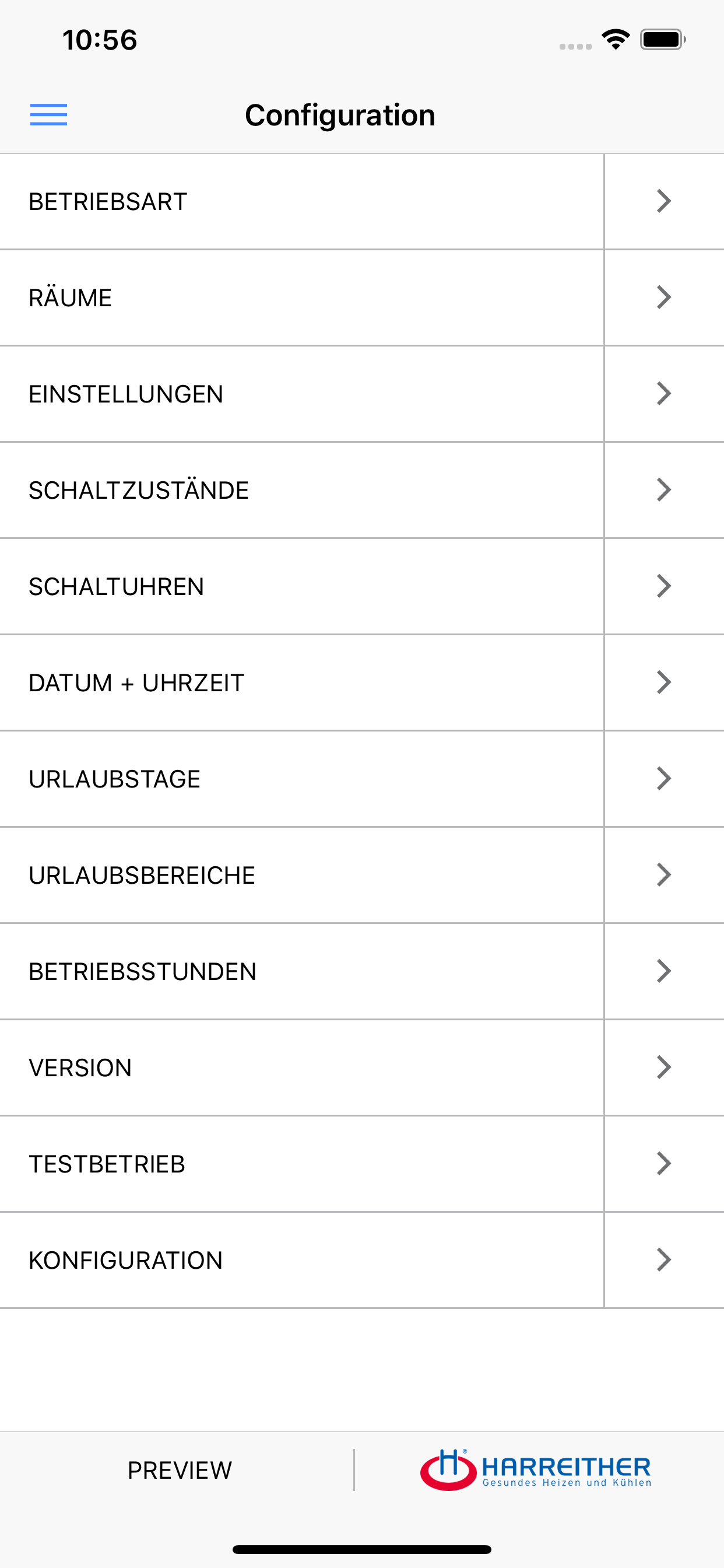The width and height of the screenshot is (724, 1568).
Task: Tap the Configuration title text
Action: (339, 115)
